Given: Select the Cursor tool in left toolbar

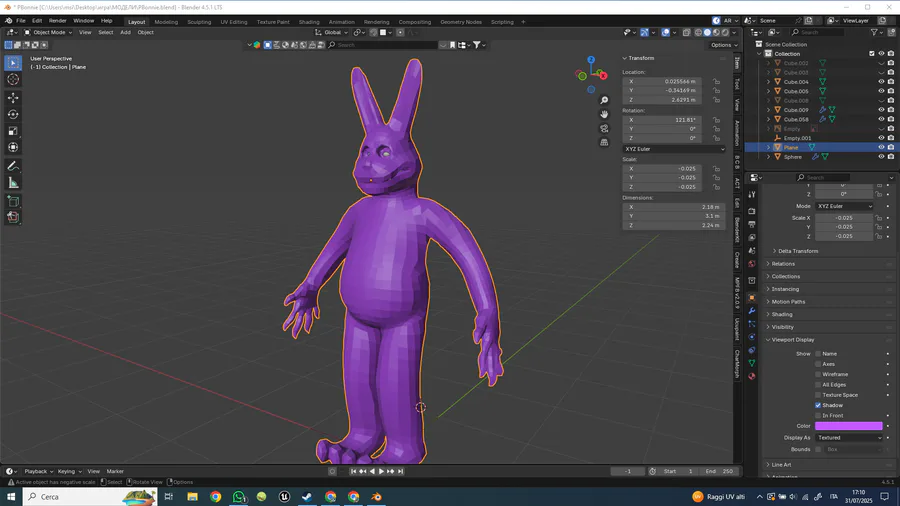Looking at the screenshot, I should [13, 80].
